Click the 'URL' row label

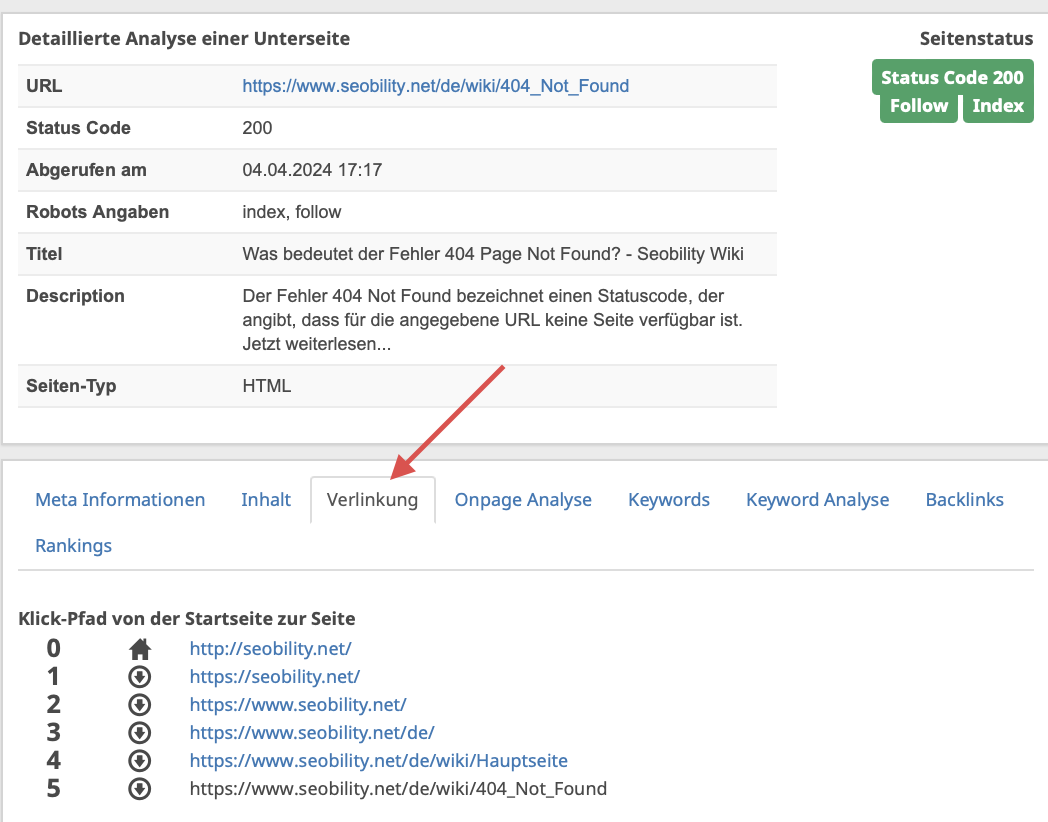[44, 86]
